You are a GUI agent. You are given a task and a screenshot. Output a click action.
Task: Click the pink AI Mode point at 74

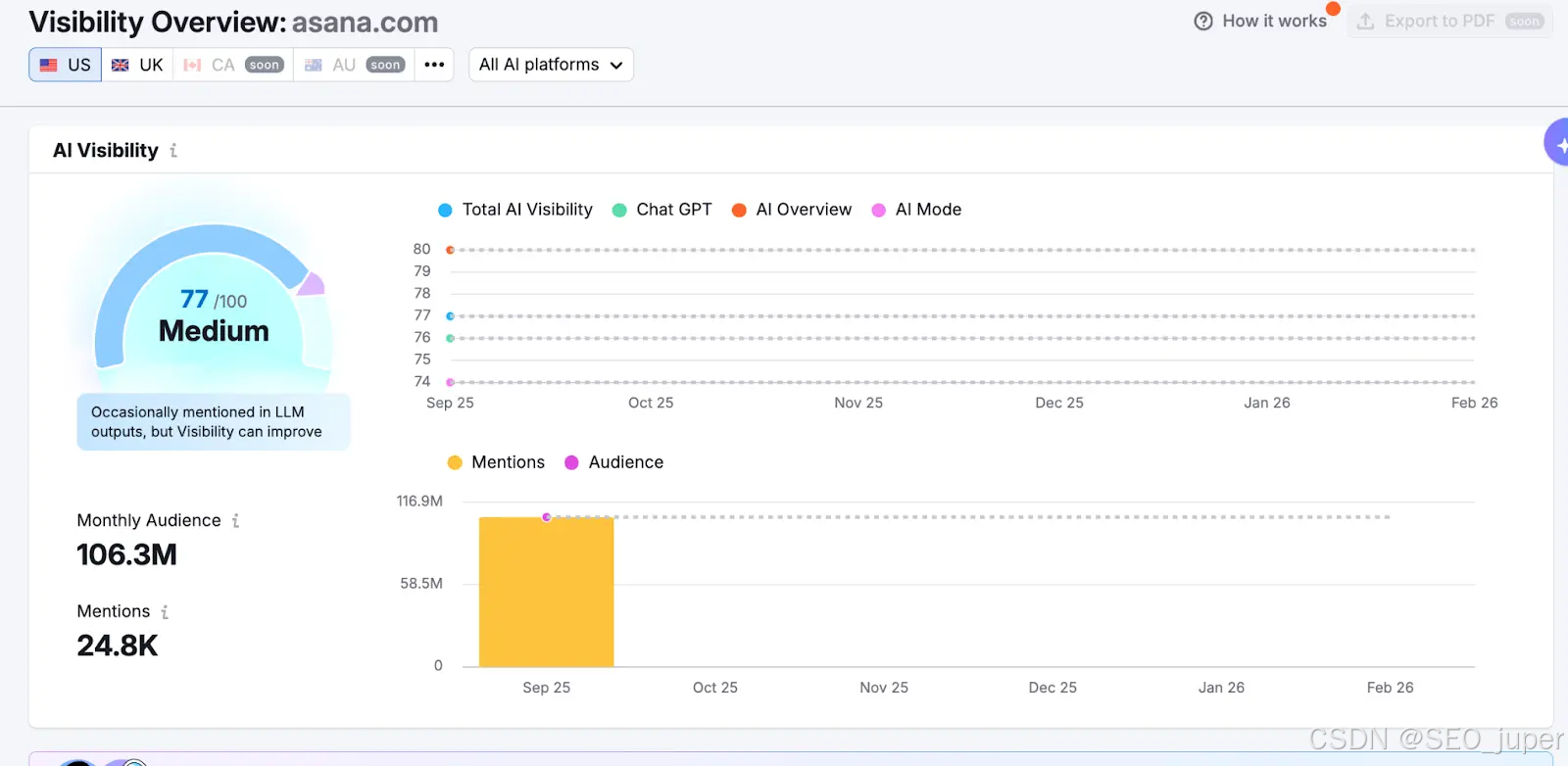coord(450,382)
